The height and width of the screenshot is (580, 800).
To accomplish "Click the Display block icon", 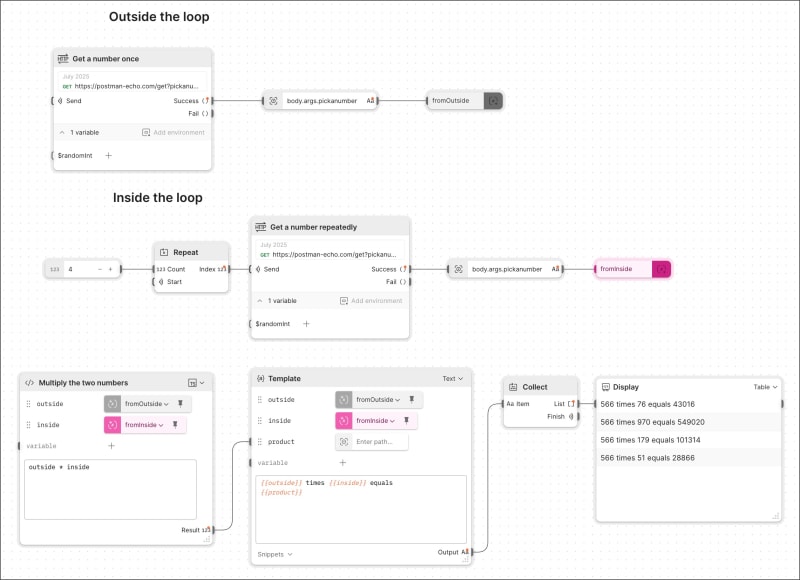I will pyautogui.click(x=605, y=387).
